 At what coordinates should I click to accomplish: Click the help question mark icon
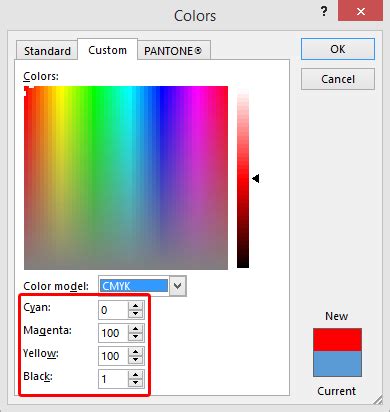click(x=324, y=12)
